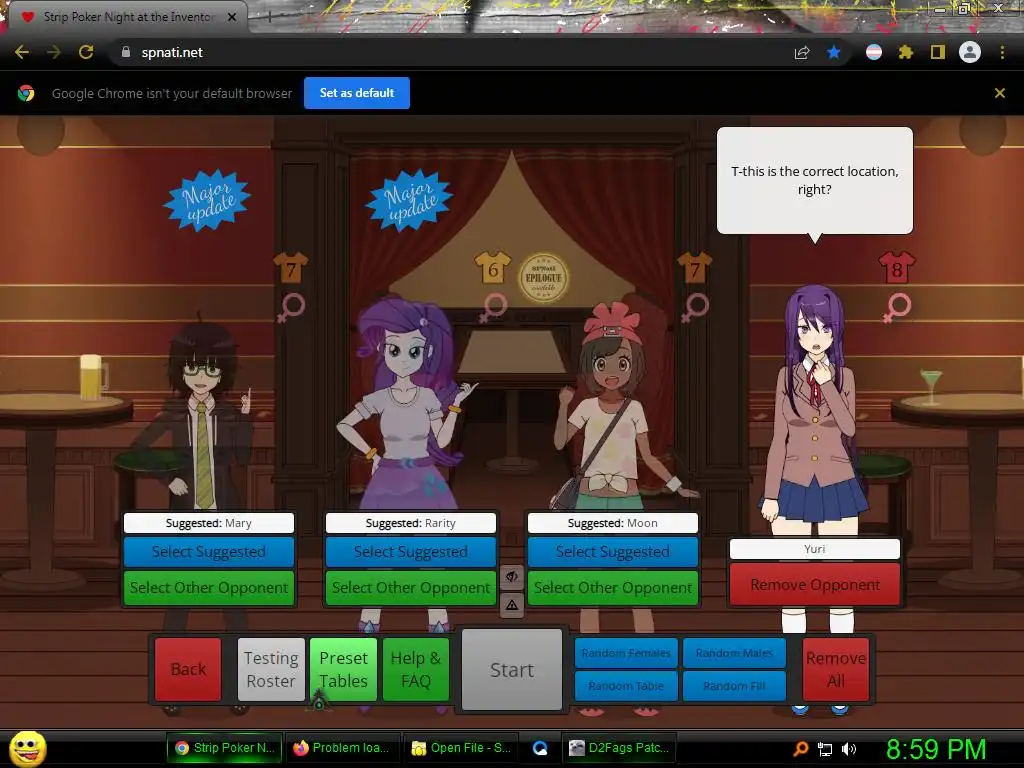Select Other Opponent in Rarity's slot

pyautogui.click(x=411, y=588)
